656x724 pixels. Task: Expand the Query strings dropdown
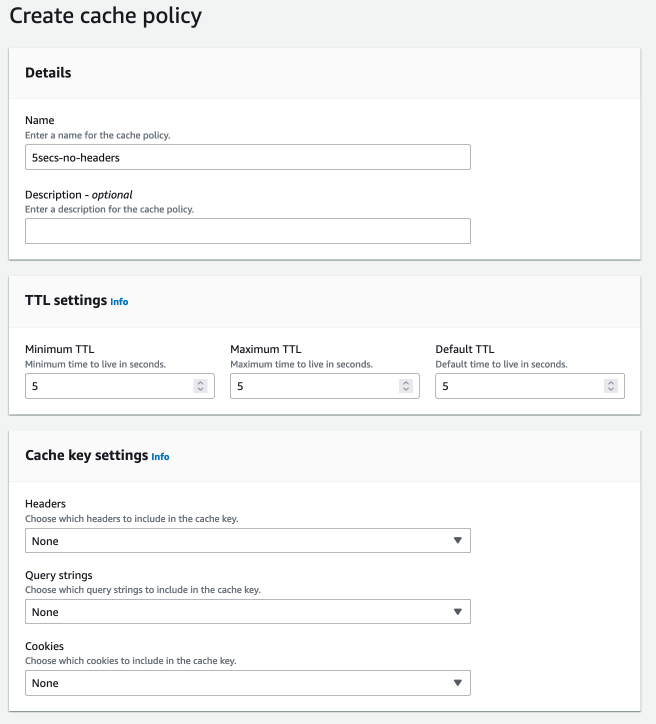[x=247, y=612]
